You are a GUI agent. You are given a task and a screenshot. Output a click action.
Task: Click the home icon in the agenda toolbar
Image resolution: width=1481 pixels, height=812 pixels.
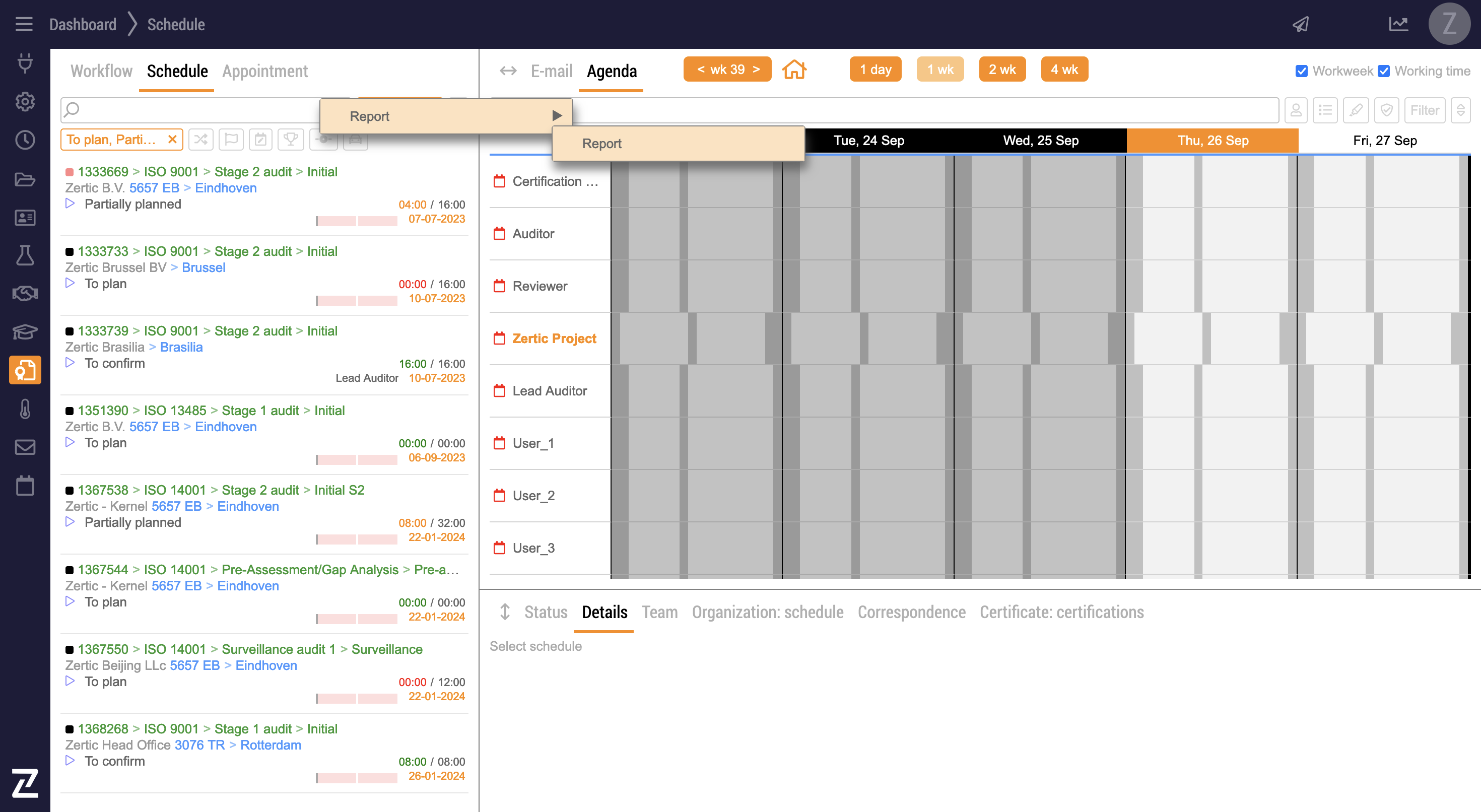tap(794, 70)
